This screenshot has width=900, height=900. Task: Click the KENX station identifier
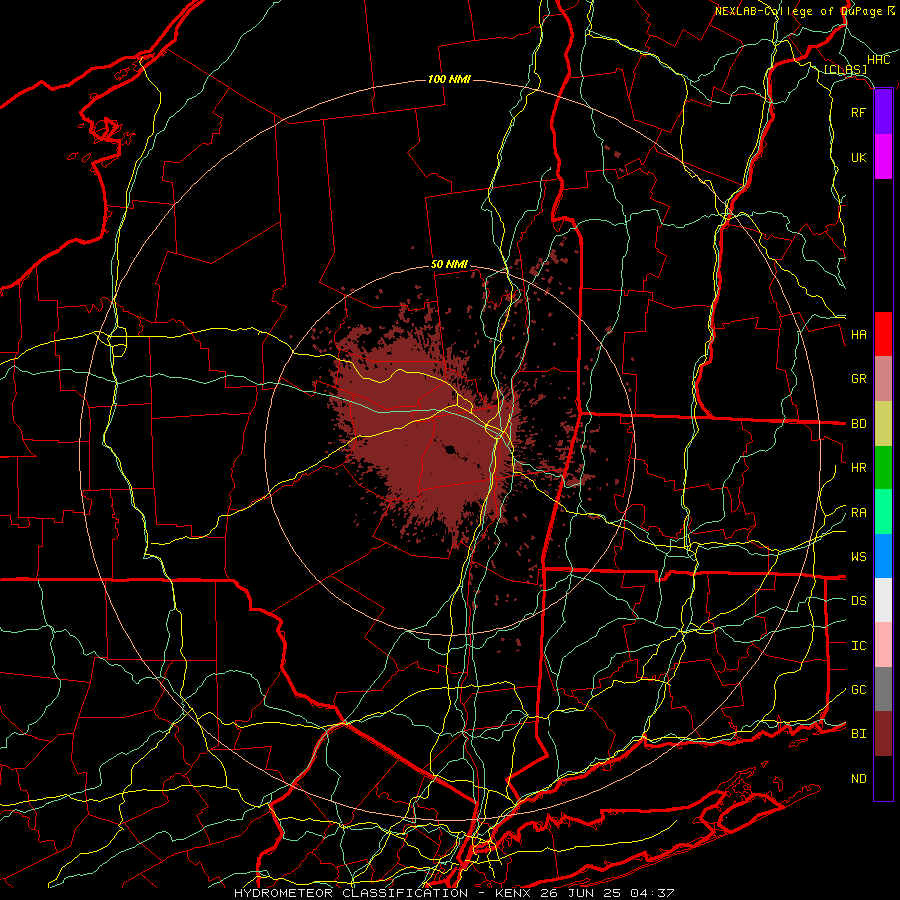[x=515, y=893]
